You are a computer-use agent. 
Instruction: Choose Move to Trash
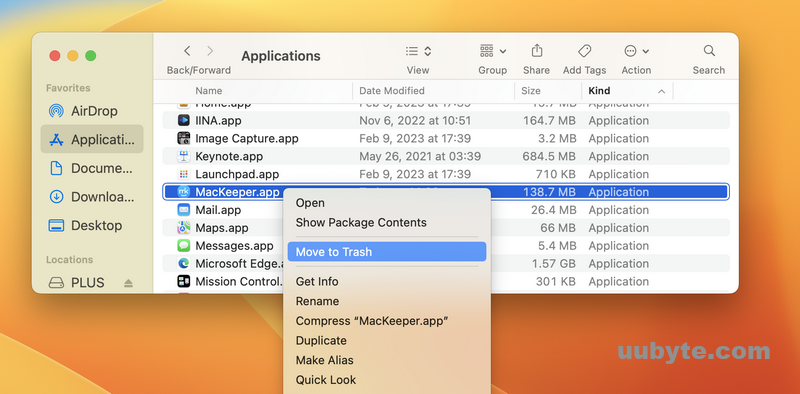click(387, 252)
